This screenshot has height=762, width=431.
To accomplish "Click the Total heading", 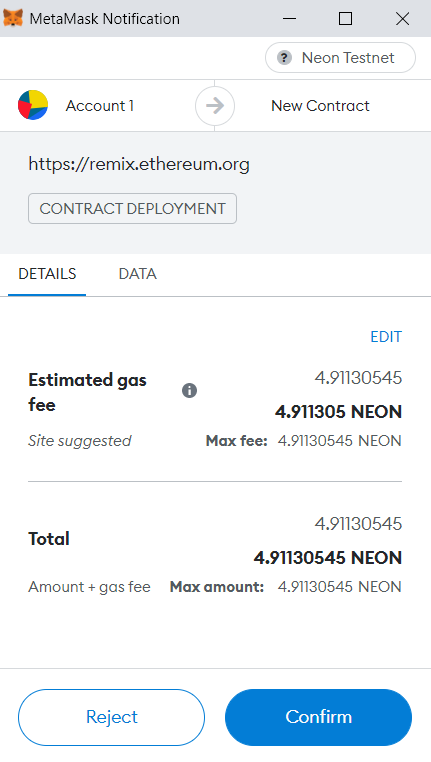I will pyautogui.click(x=49, y=538).
